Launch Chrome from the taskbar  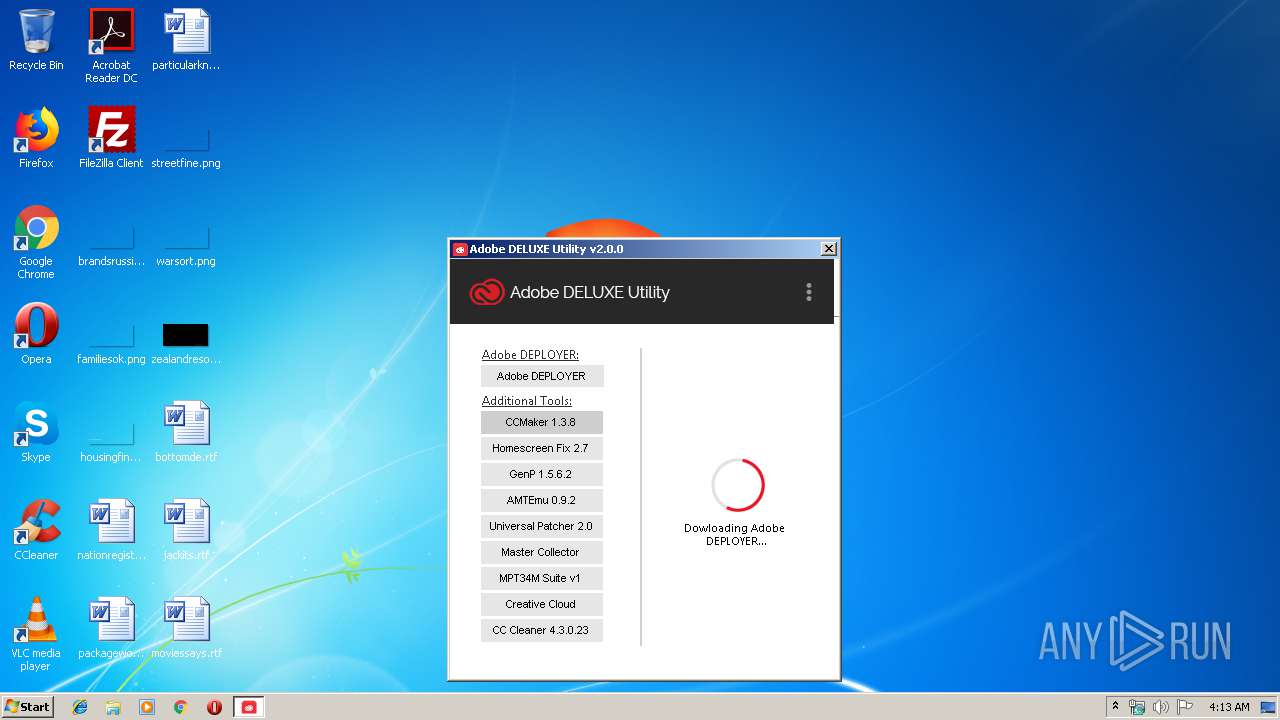[x=180, y=707]
